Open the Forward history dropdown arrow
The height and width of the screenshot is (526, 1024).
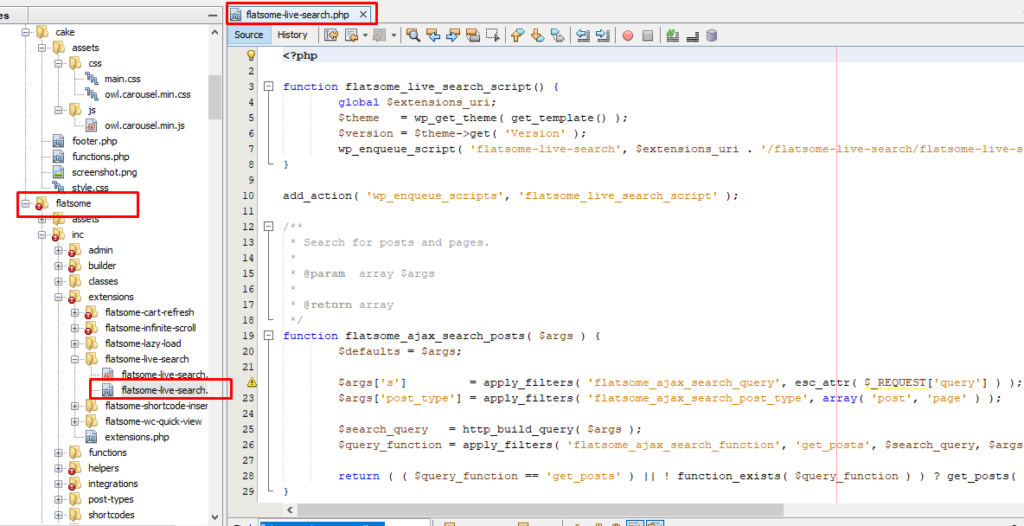(x=393, y=35)
